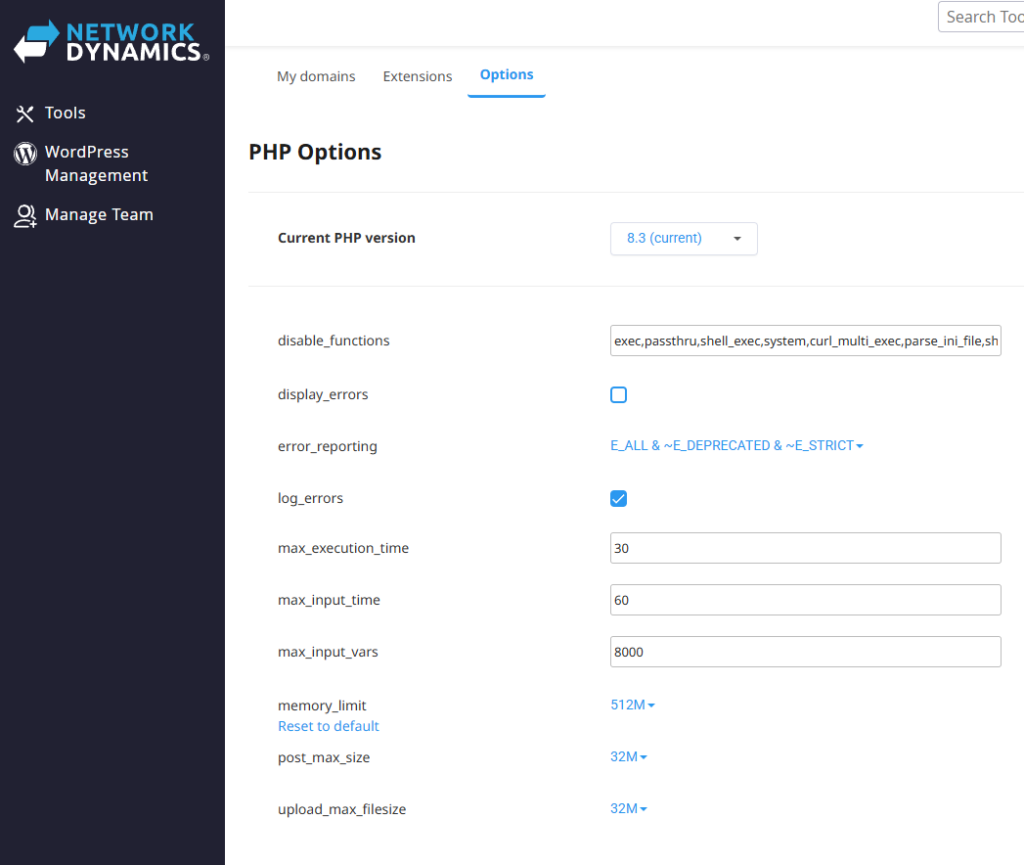Click the search box at top right
This screenshot has width=1024, height=865.
click(982, 17)
